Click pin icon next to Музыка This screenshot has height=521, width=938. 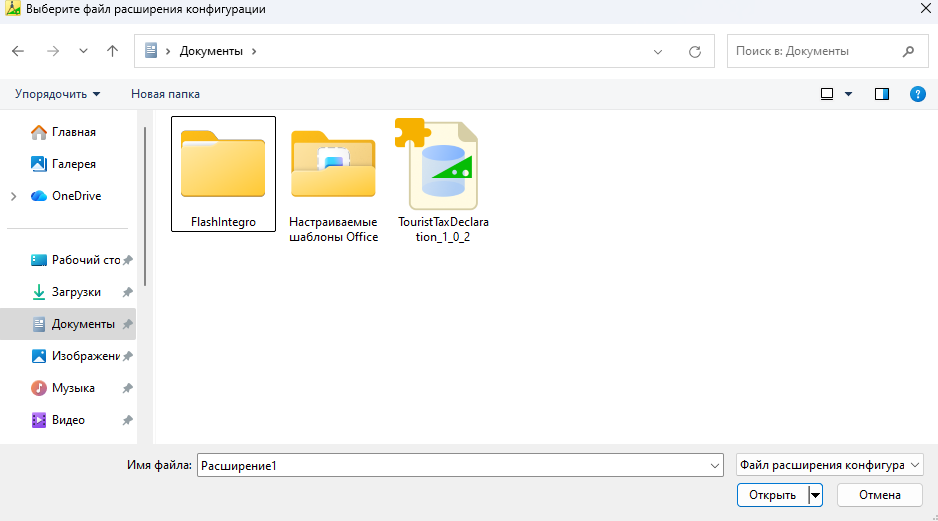pyautogui.click(x=127, y=389)
